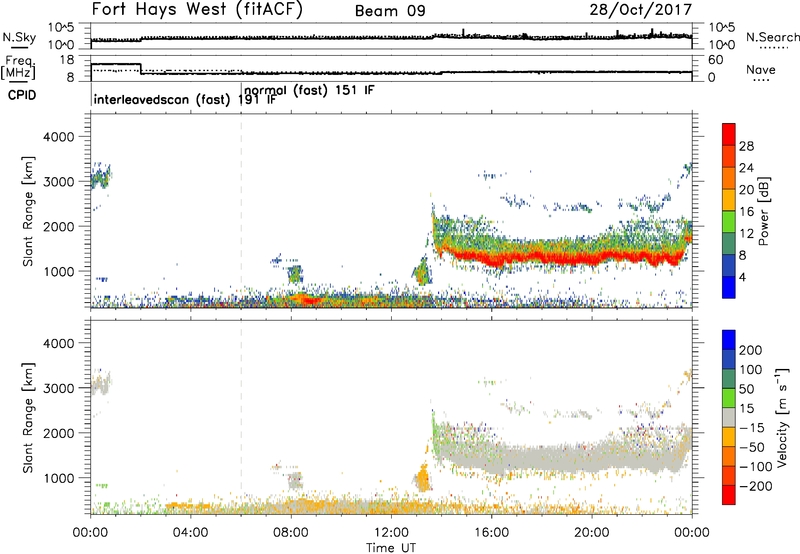
Task: Click the red bottom of Velocity color bar
Action: tap(729, 495)
